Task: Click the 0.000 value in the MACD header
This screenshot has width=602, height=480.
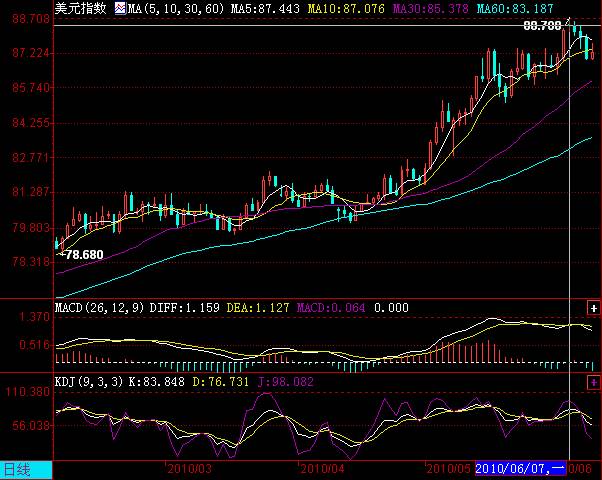Action: (391, 308)
